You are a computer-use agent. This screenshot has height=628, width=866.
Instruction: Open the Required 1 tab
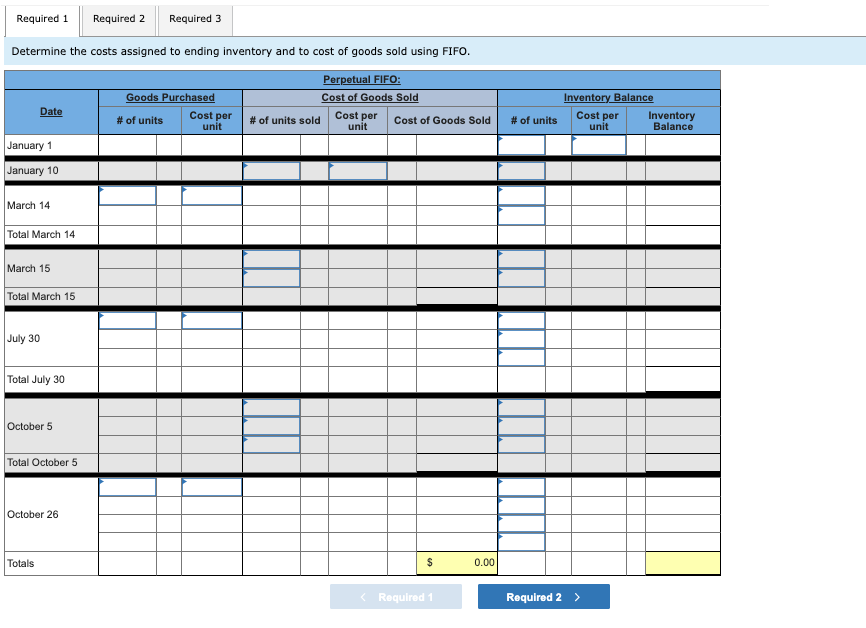click(42, 18)
